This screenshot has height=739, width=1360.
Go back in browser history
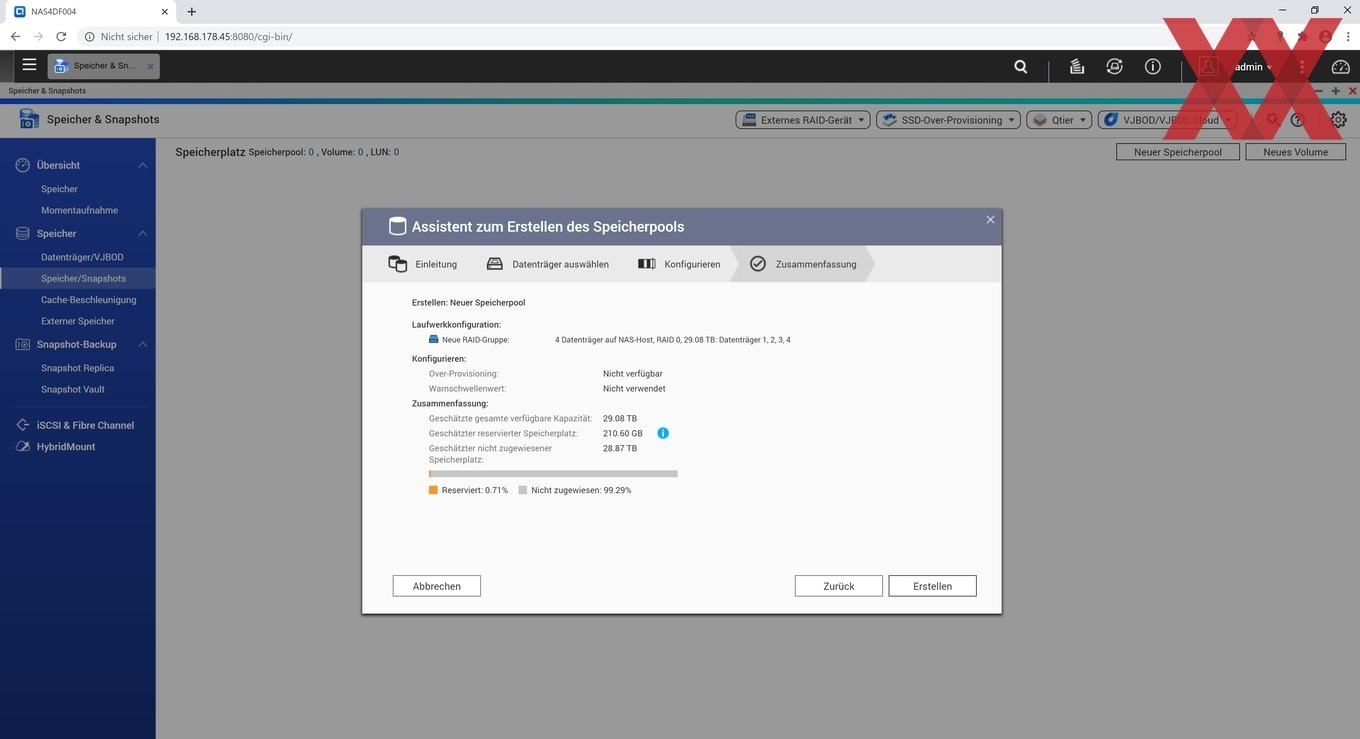click(x=15, y=36)
